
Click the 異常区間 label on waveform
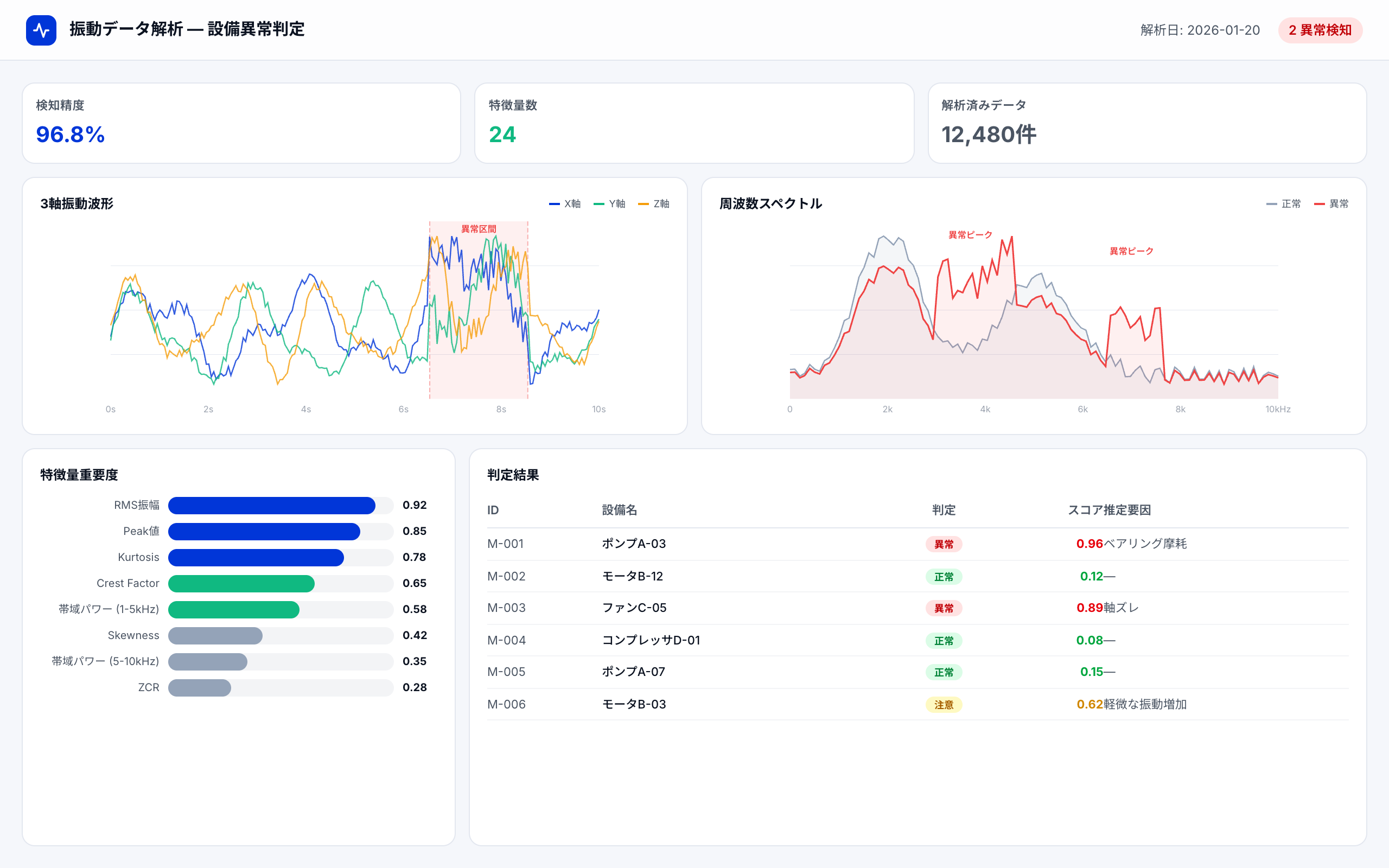479,229
